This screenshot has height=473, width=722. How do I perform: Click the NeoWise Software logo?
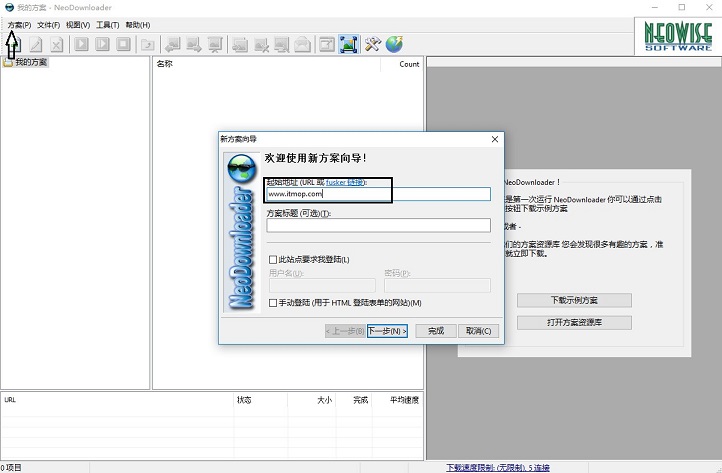coord(678,36)
